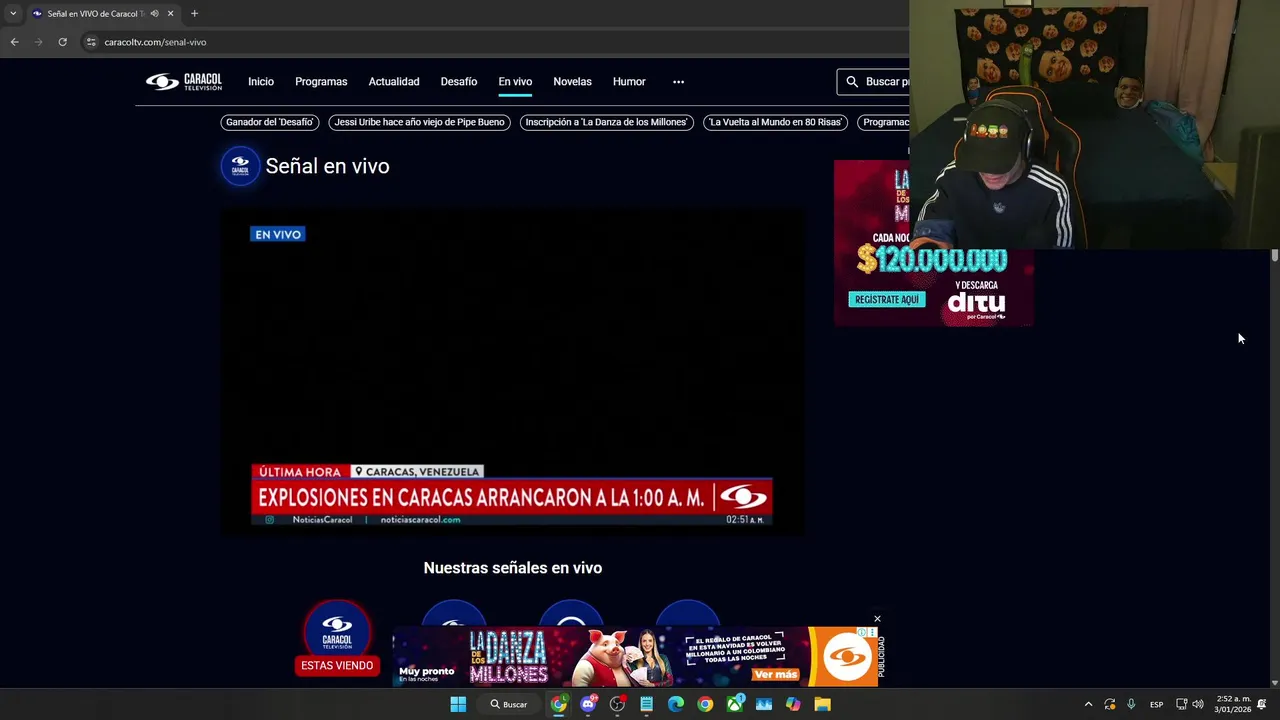Click the page vertical scrollbar thumb
The image size is (1280, 720).
point(1275,256)
